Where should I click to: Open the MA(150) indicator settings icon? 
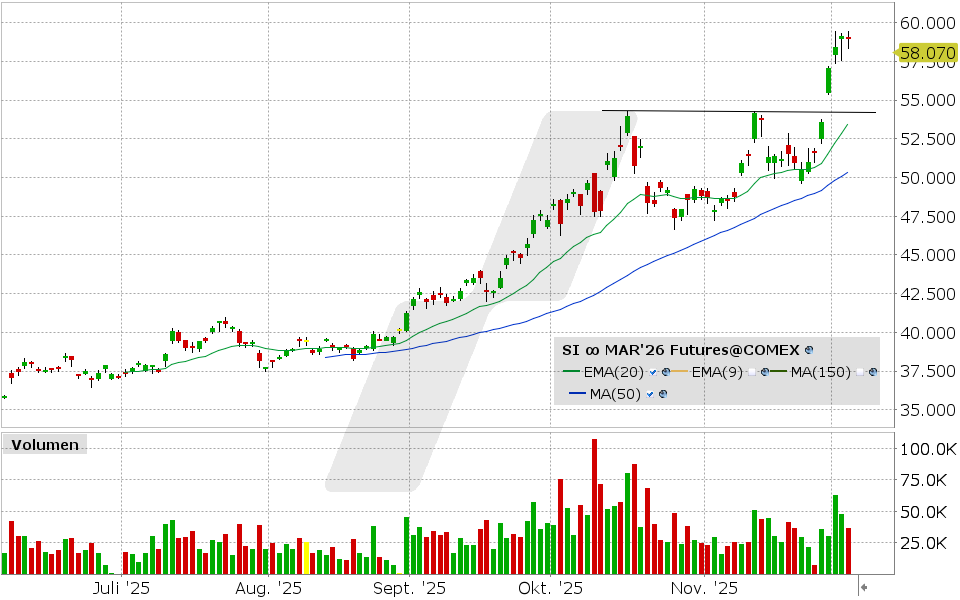point(873,371)
